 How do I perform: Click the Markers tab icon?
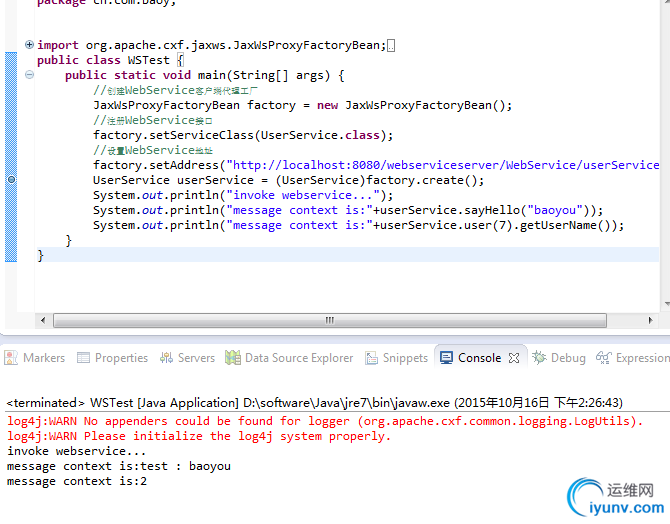coord(11,358)
